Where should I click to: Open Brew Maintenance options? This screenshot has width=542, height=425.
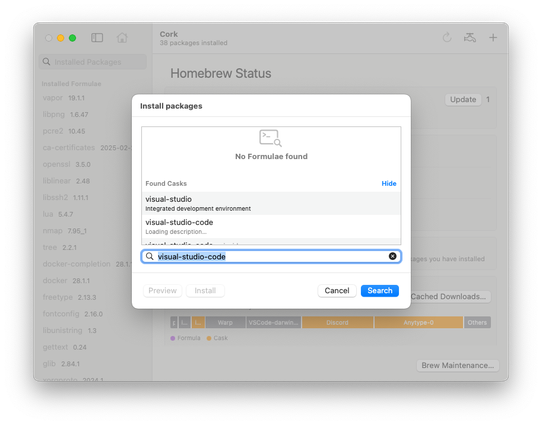457,365
